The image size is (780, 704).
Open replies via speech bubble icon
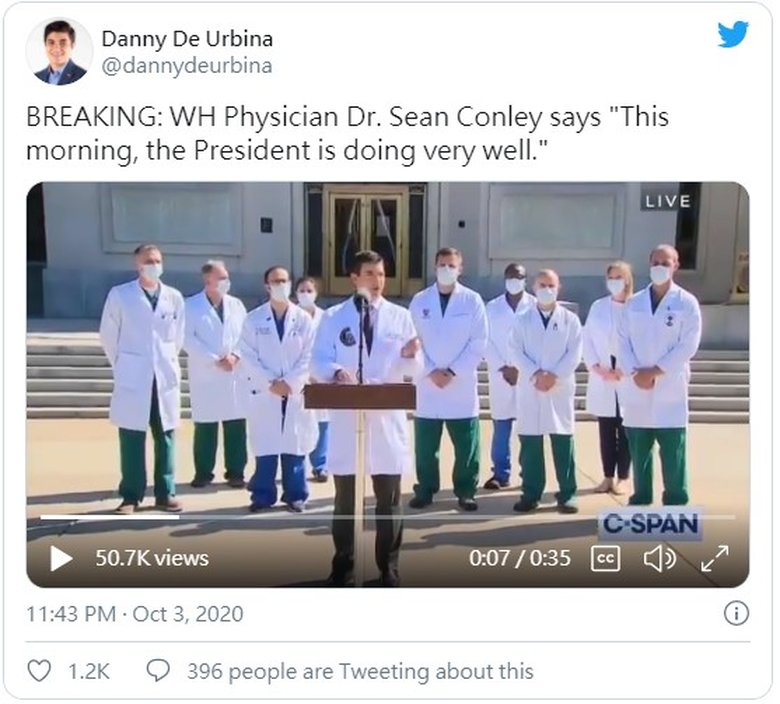click(158, 671)
